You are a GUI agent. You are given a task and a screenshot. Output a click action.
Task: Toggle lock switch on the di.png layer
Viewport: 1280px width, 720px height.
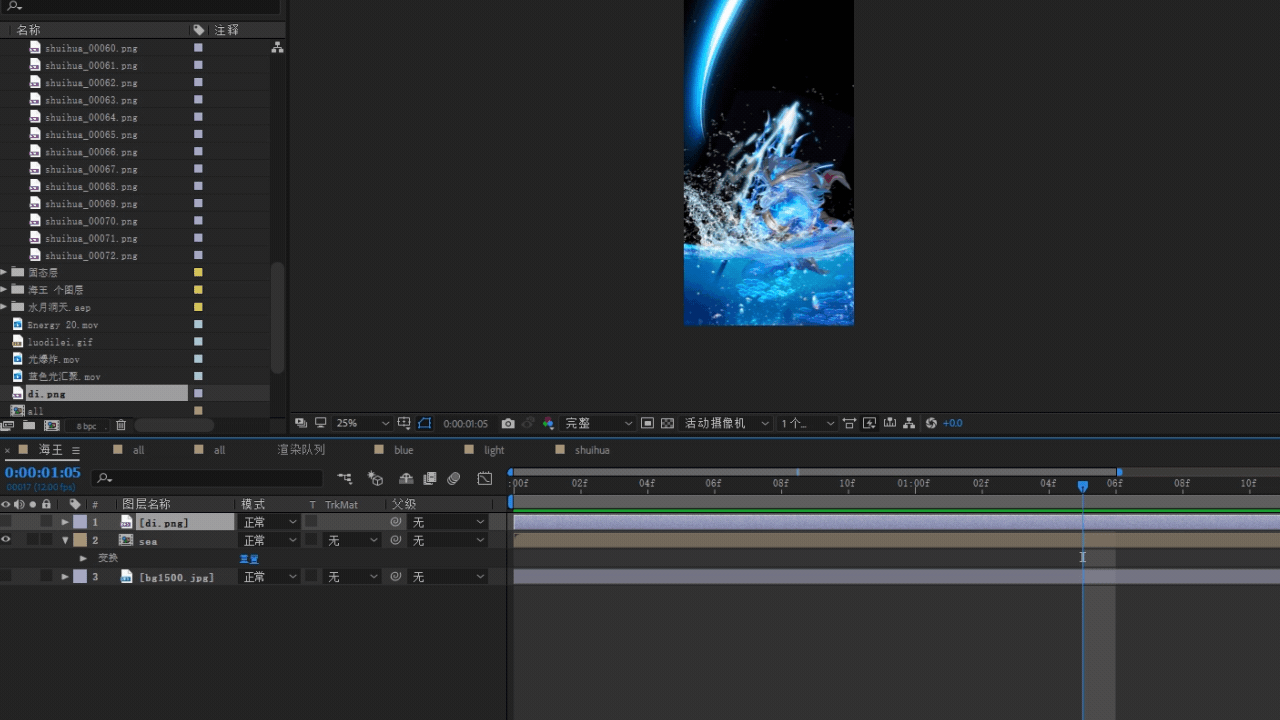(46, 522)
